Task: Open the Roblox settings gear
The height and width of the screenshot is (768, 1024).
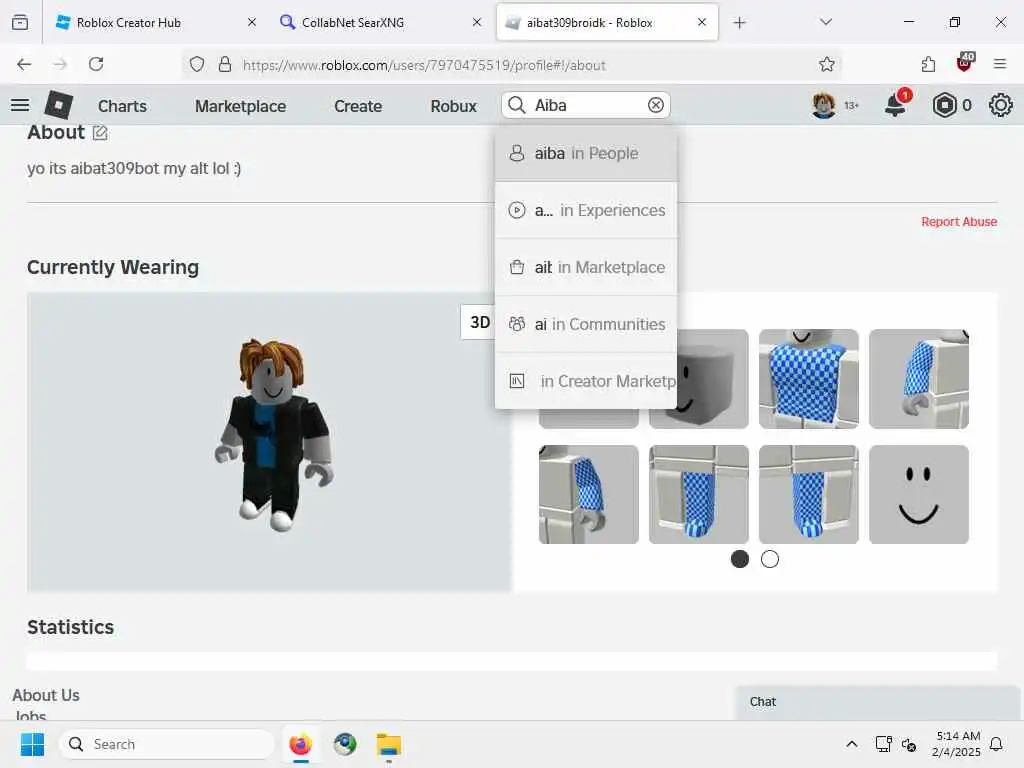Action: click(x=1000, y=105)
